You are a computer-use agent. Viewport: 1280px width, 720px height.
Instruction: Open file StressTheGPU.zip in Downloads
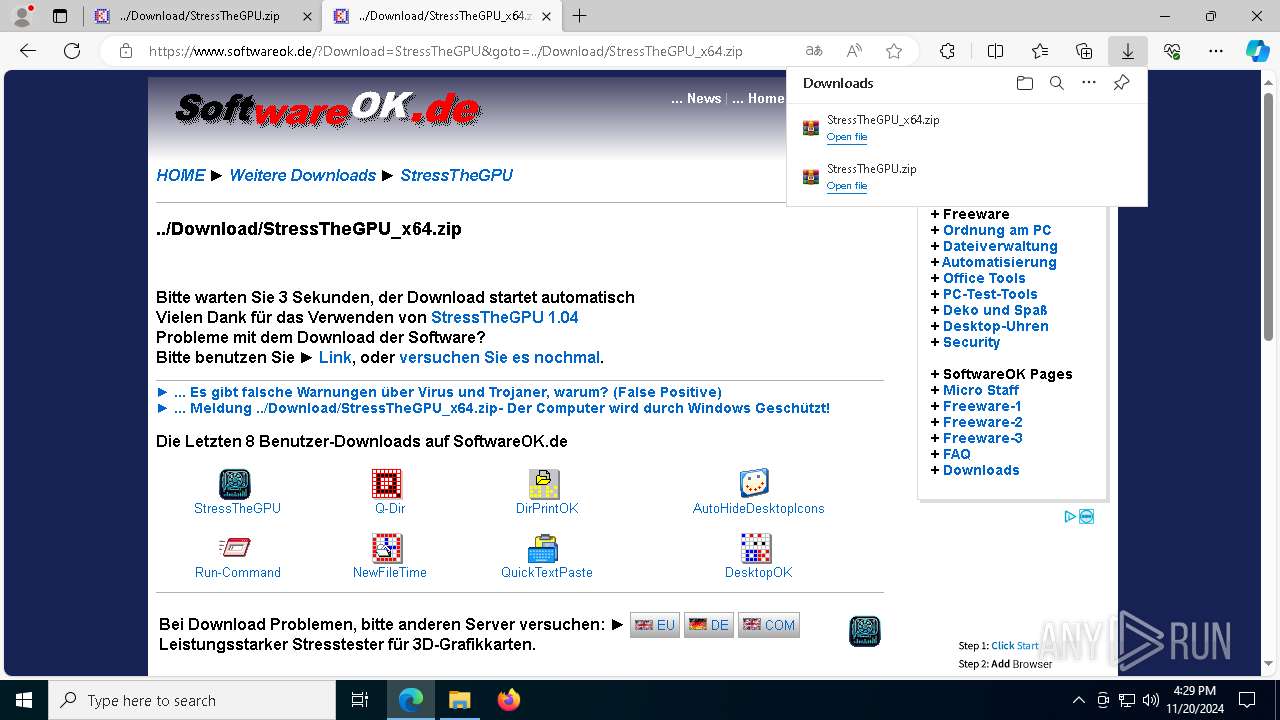click(846, 186)
